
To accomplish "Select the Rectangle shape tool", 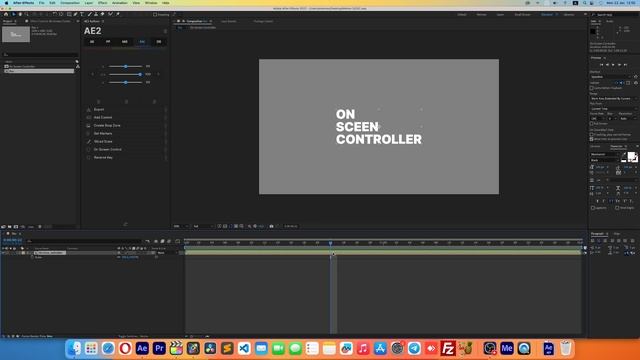I will (69, 14).
